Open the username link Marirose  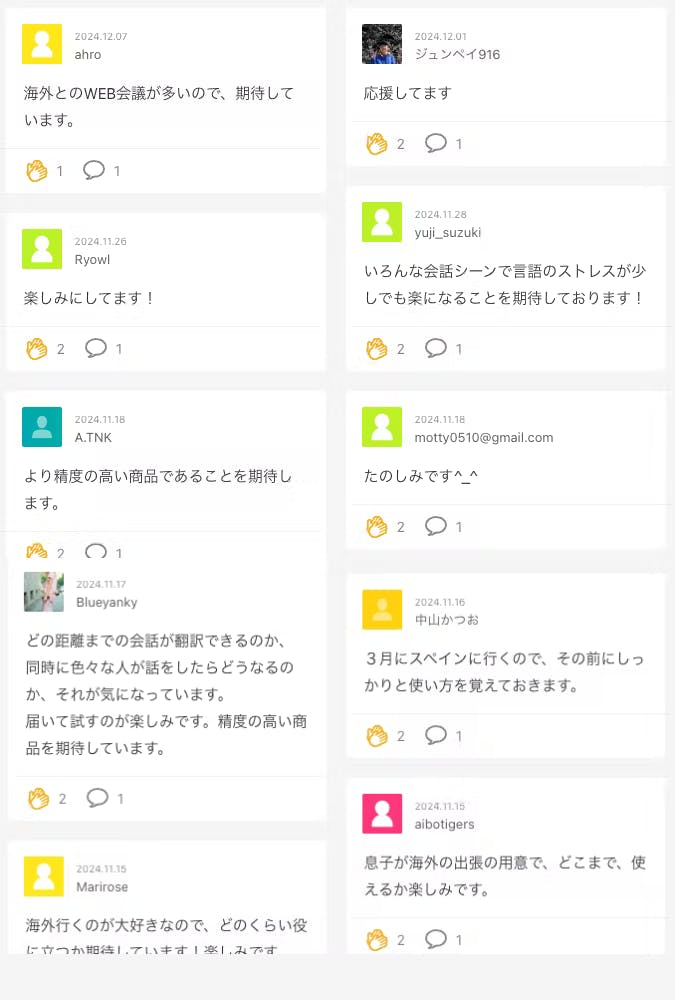[102, 887]
